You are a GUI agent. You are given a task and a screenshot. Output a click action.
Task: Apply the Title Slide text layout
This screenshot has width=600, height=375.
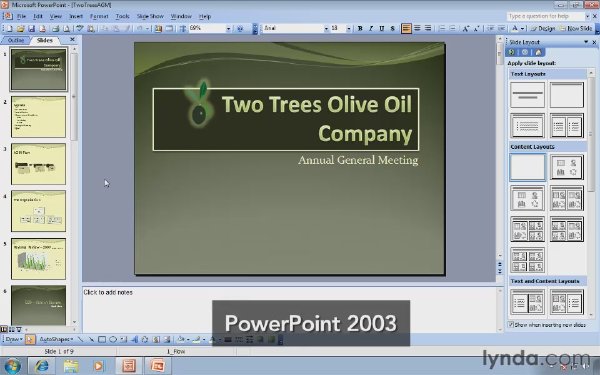[x=527, y=95]
